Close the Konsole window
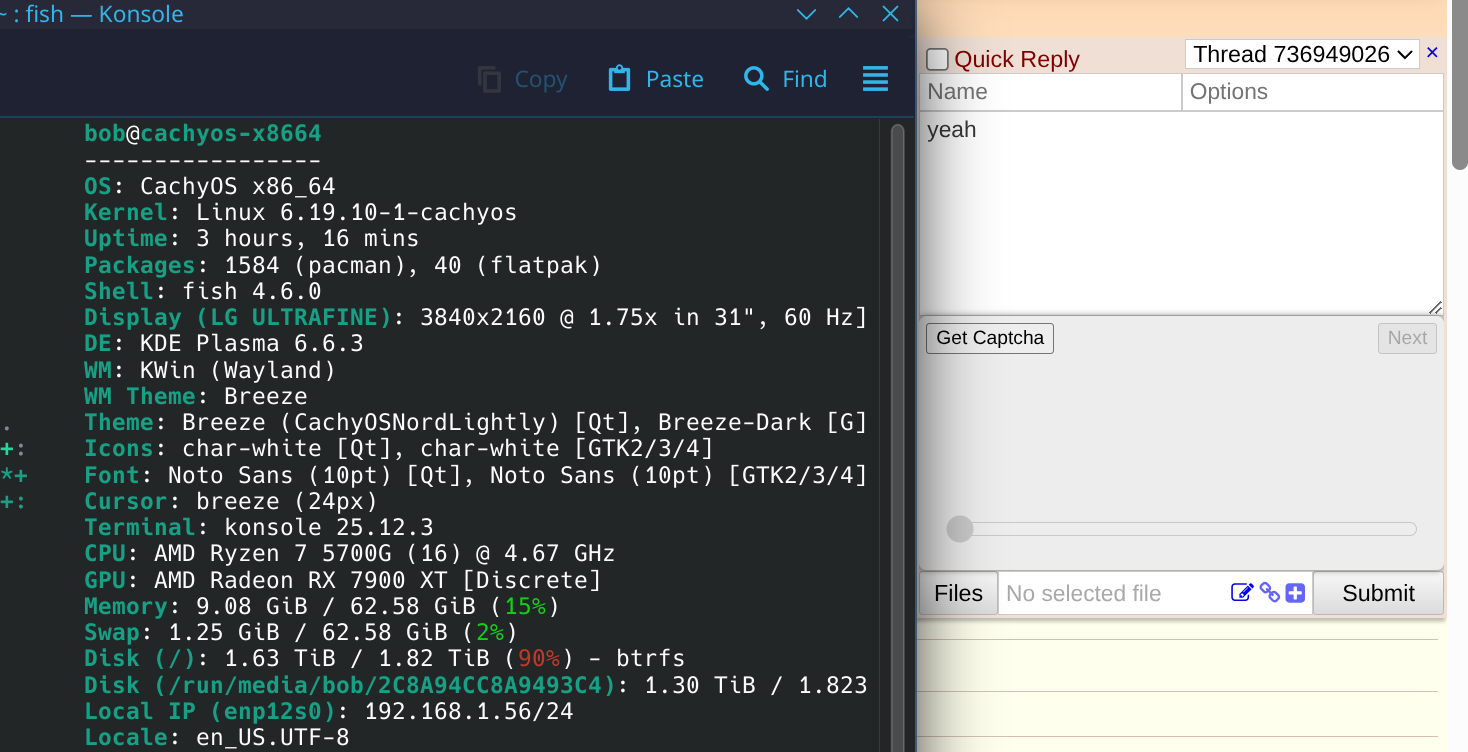This screenshot has width=1468, height=752. [890, 14]
